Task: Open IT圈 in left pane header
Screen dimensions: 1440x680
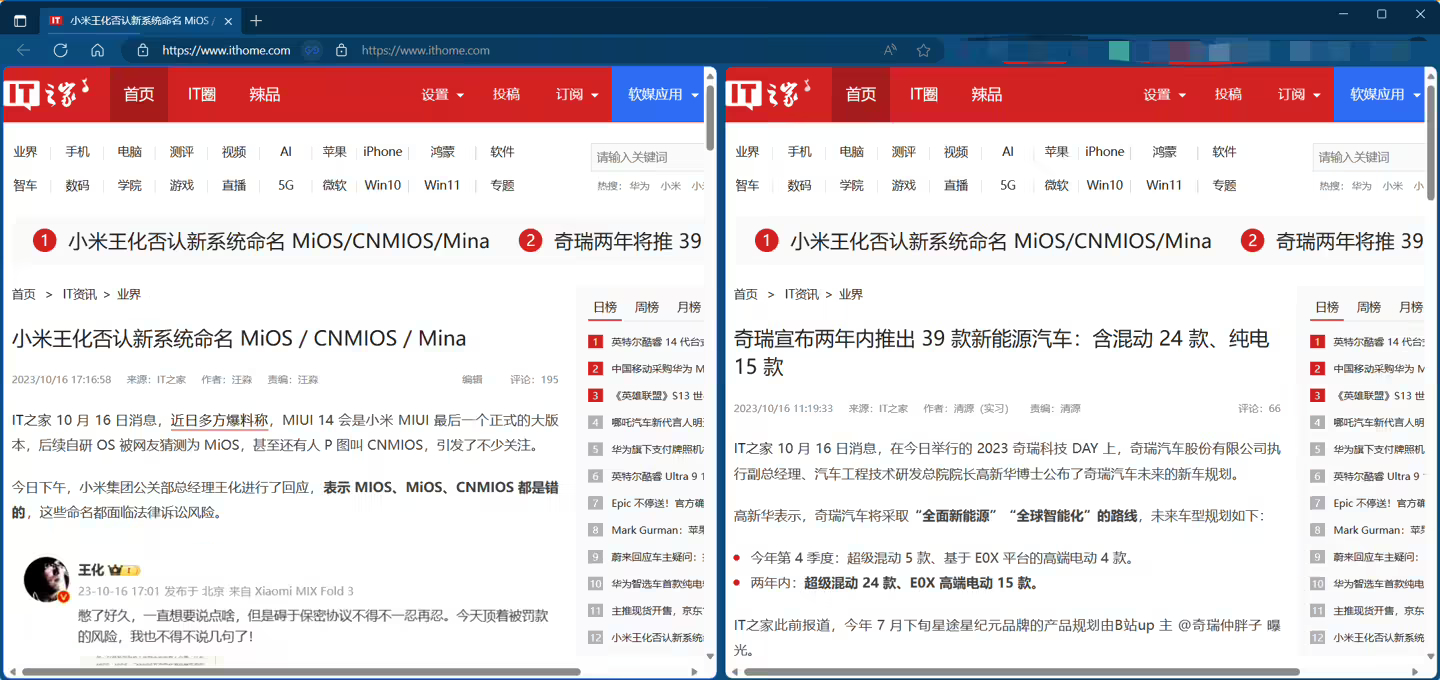Action: point(202,94)
